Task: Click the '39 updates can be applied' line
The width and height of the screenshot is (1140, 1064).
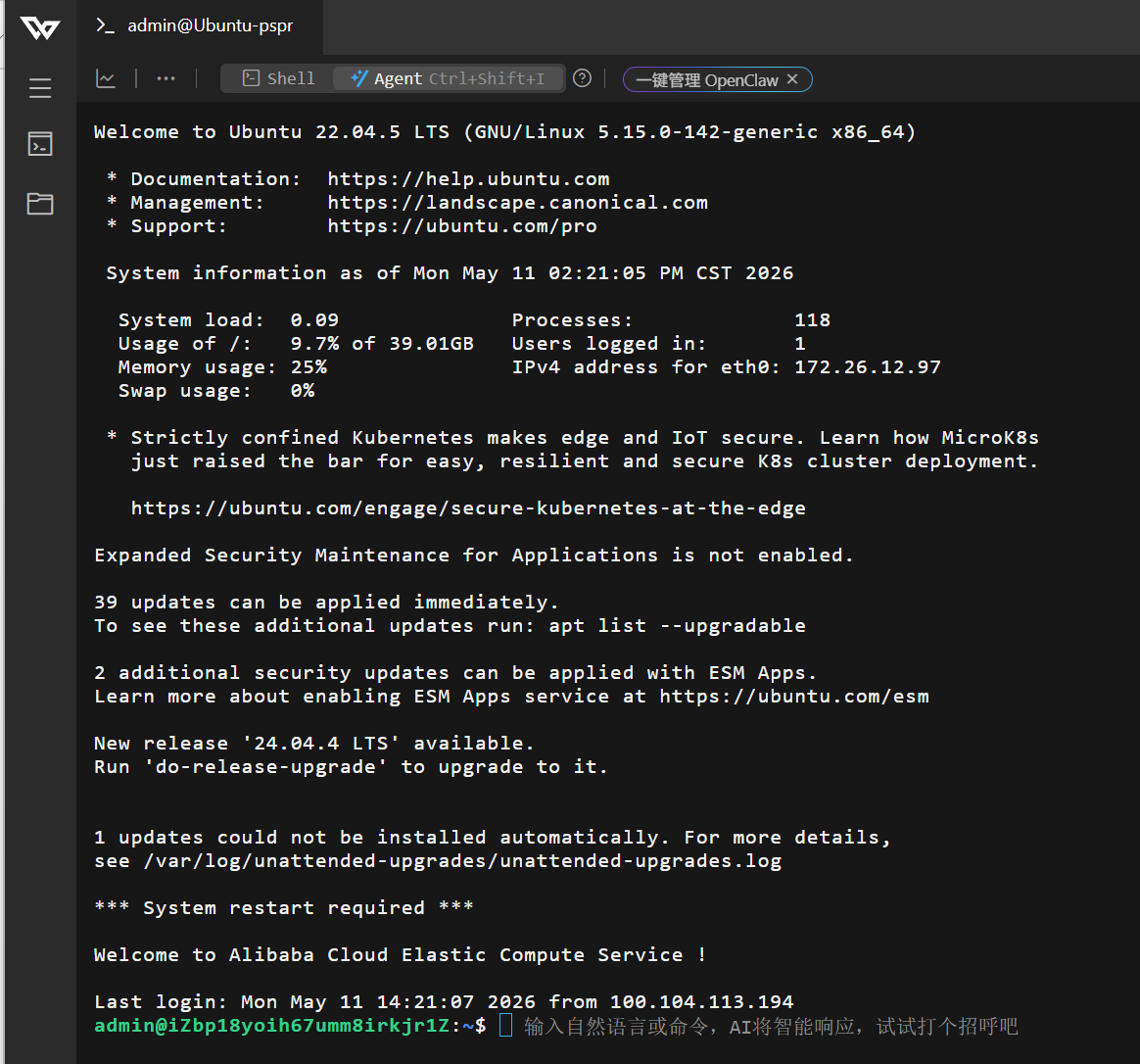Action: (326, 603)
